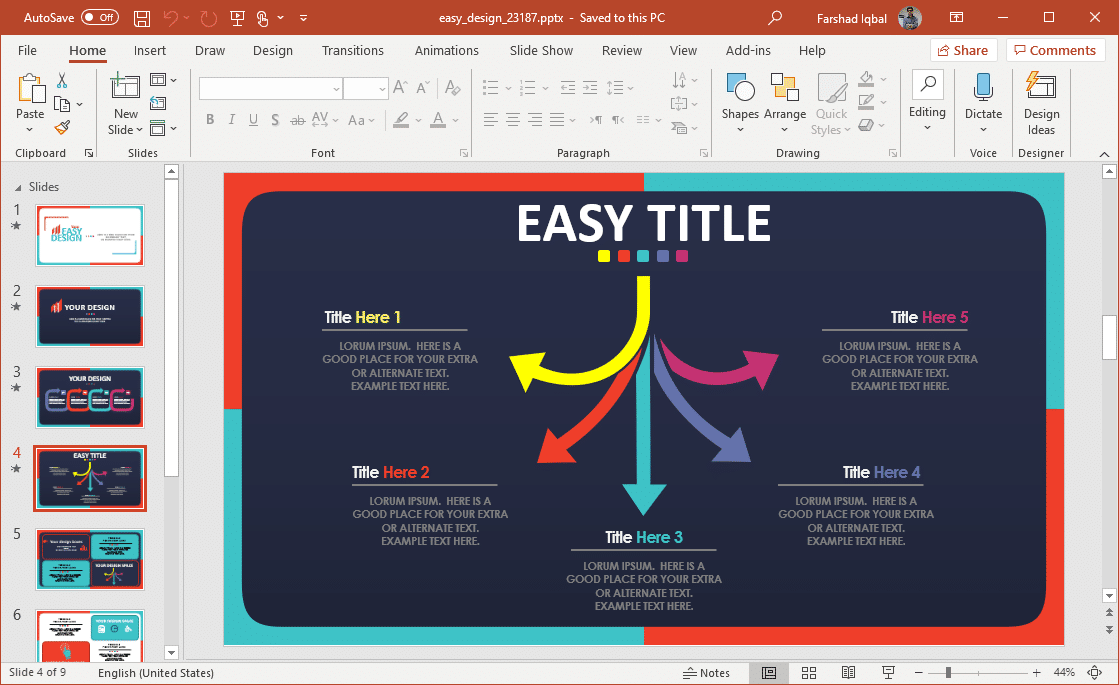Select slide 3 thumbnail
1119x685 pixels.
tap(90, 397)
